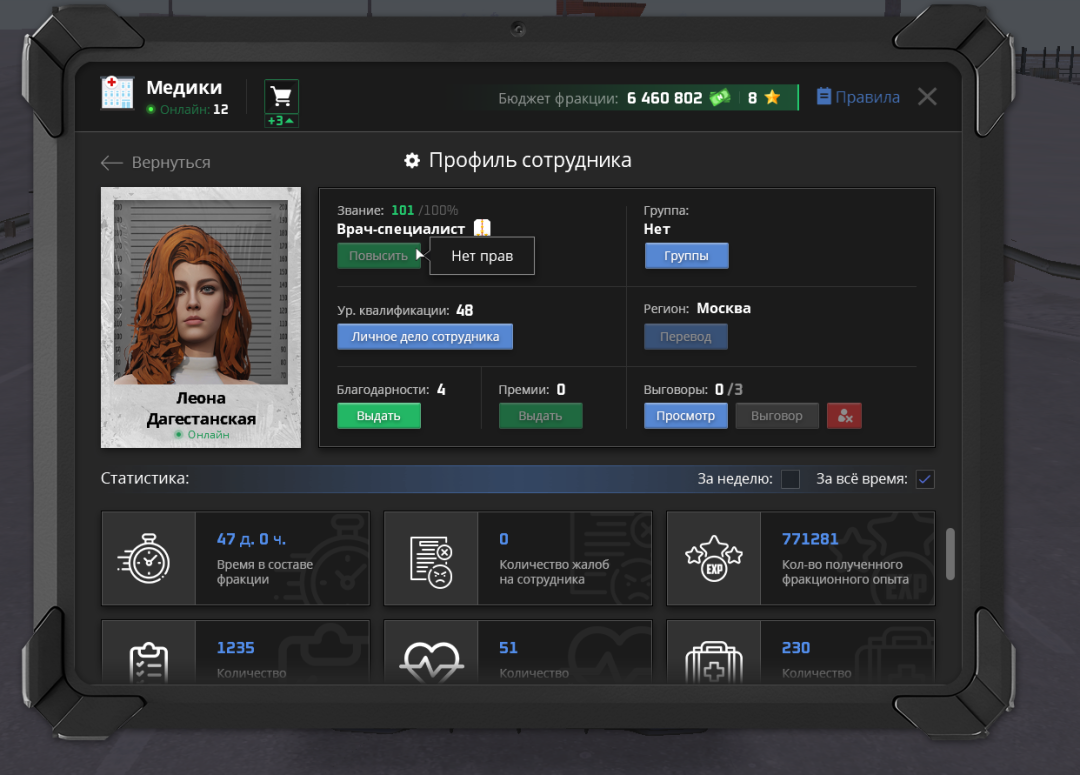Screen dimensions: 1080x775
Task: Click the blue document icon beside Правила
Action: 823,96
